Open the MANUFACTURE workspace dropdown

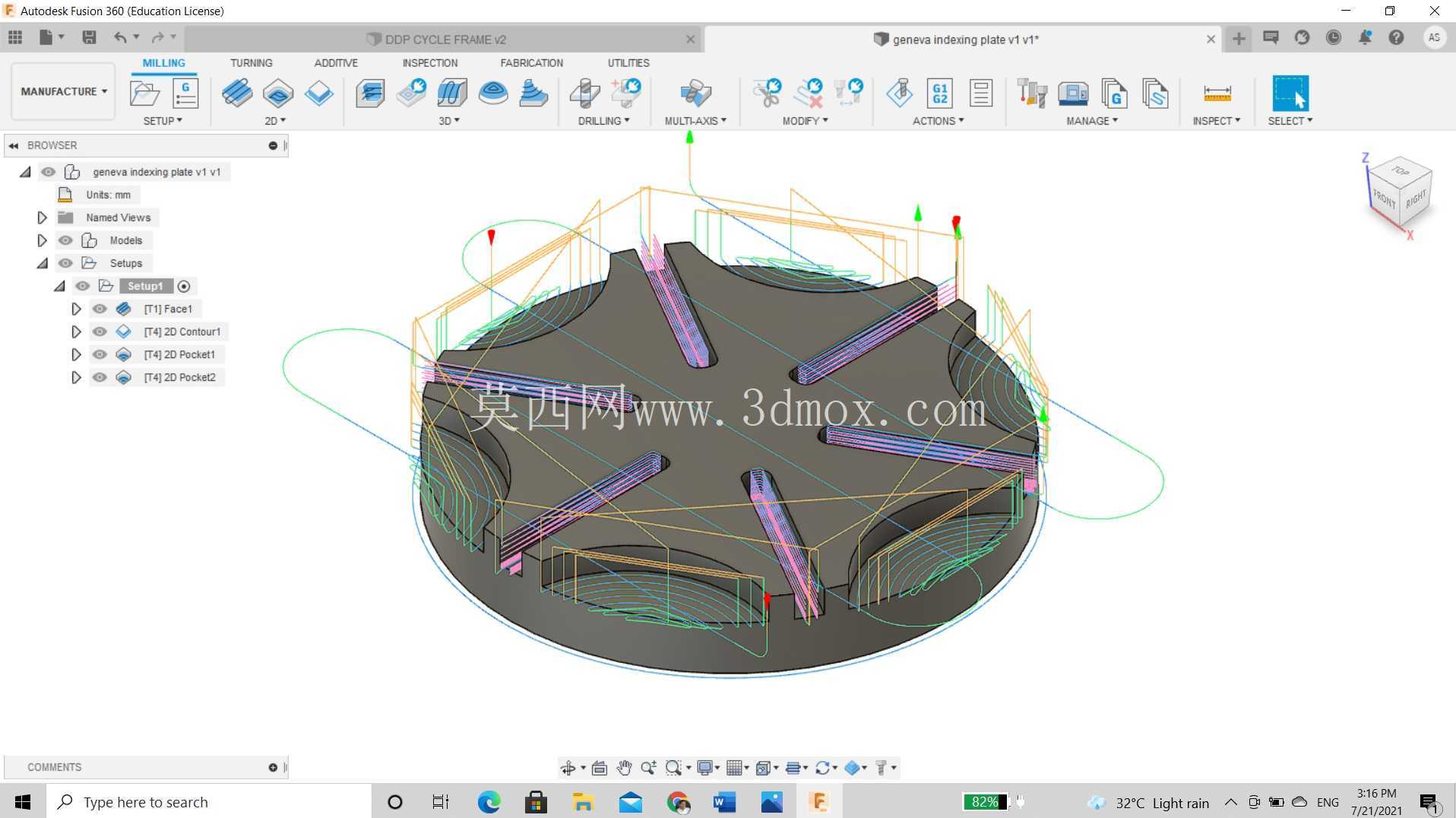(64, 91)
